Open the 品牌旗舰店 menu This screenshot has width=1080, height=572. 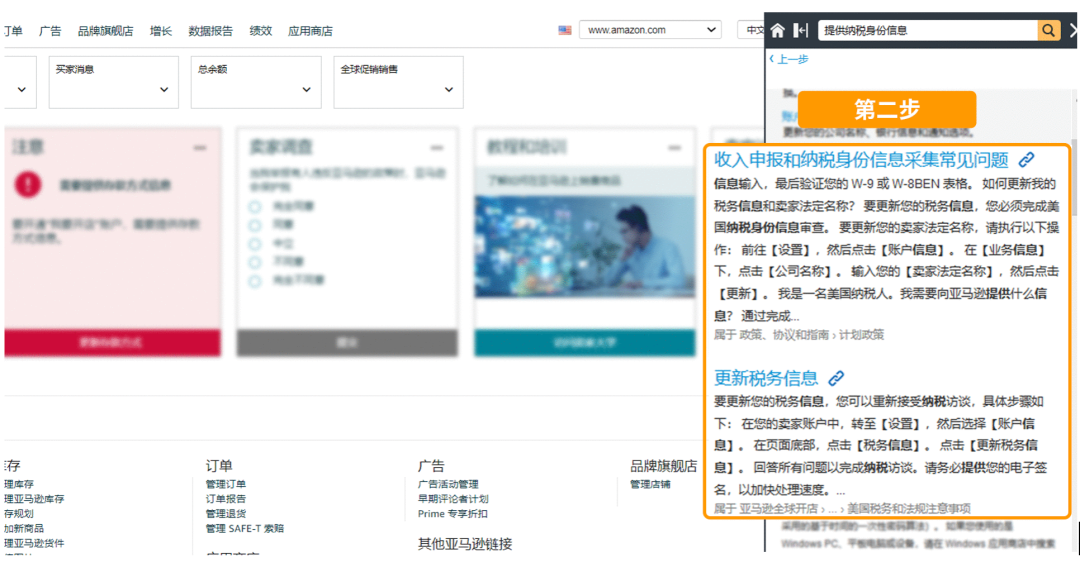pos(105,31)
